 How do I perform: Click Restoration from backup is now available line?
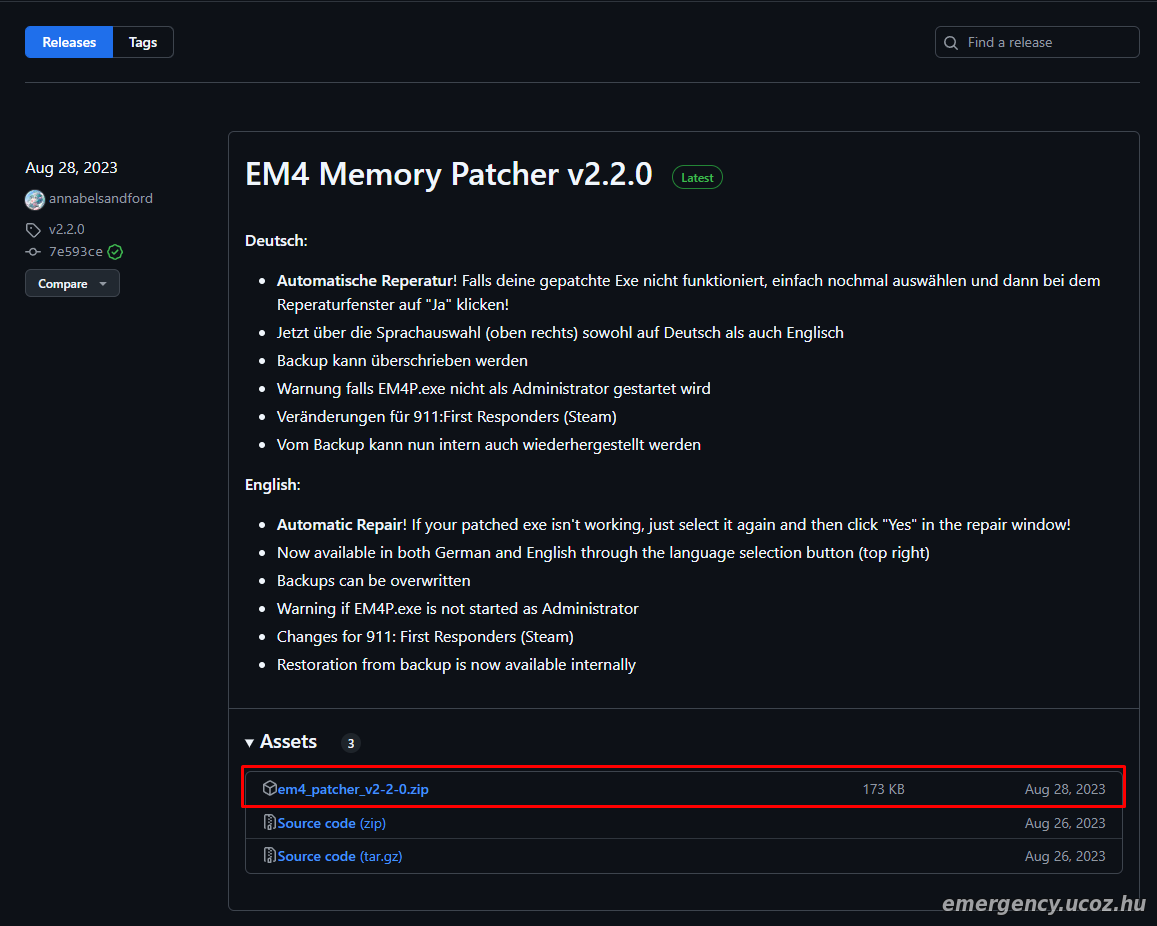pyautogui.click(x=456, y=665)
